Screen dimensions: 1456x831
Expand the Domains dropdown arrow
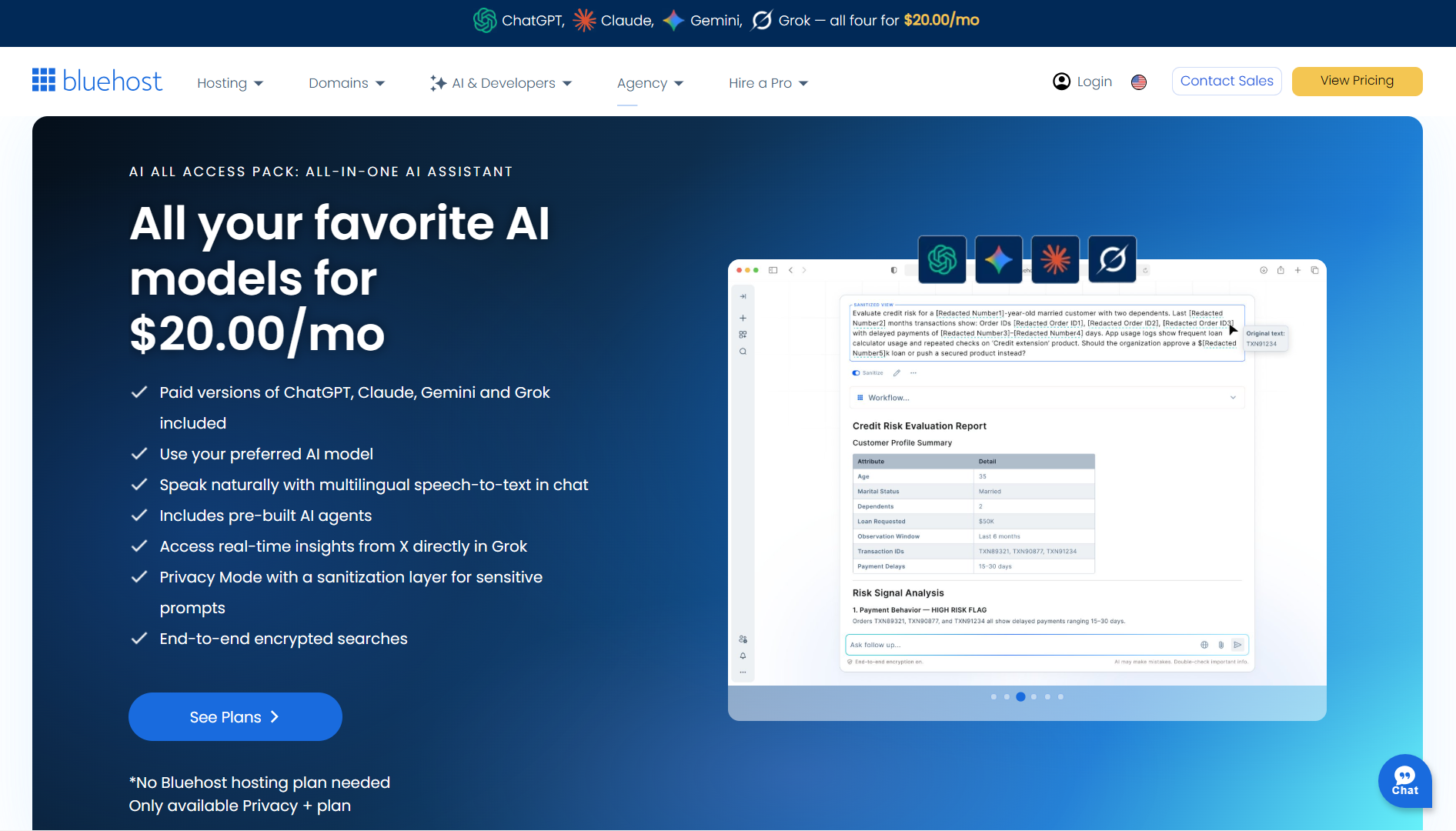coord(380,83)
